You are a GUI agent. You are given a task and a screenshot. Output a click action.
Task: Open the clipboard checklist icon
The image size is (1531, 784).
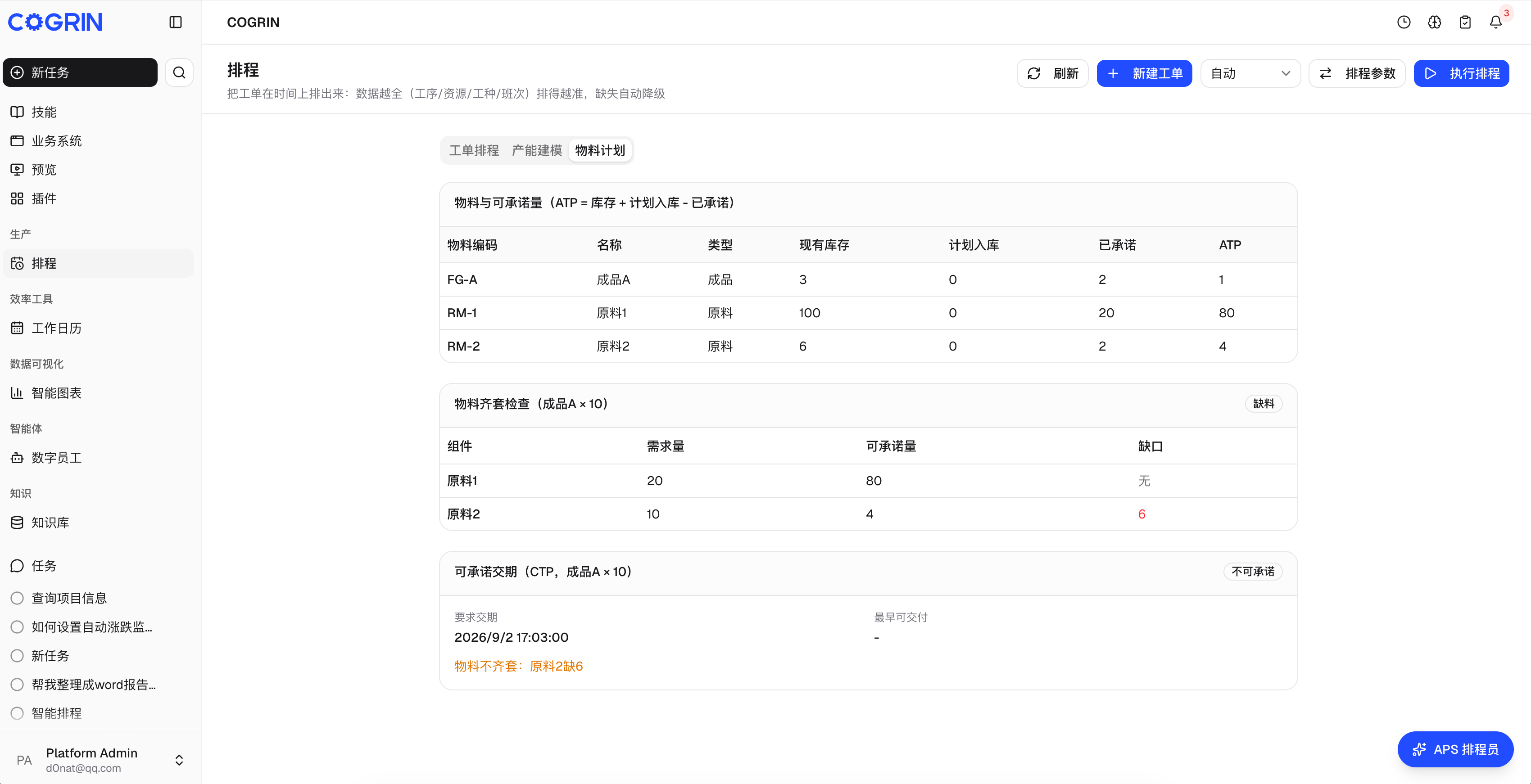(1465, 23)
